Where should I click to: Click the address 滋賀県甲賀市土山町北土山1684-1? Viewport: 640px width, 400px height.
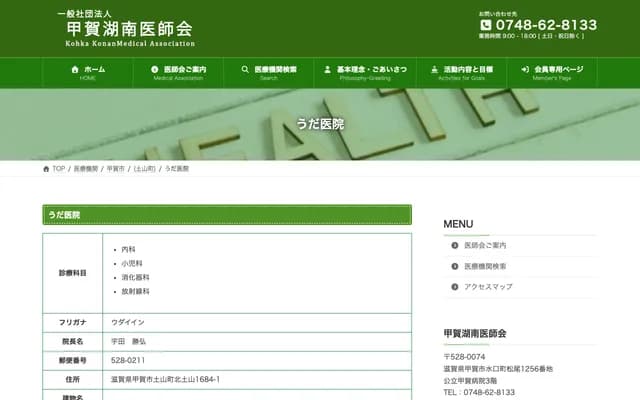(165, 379)
